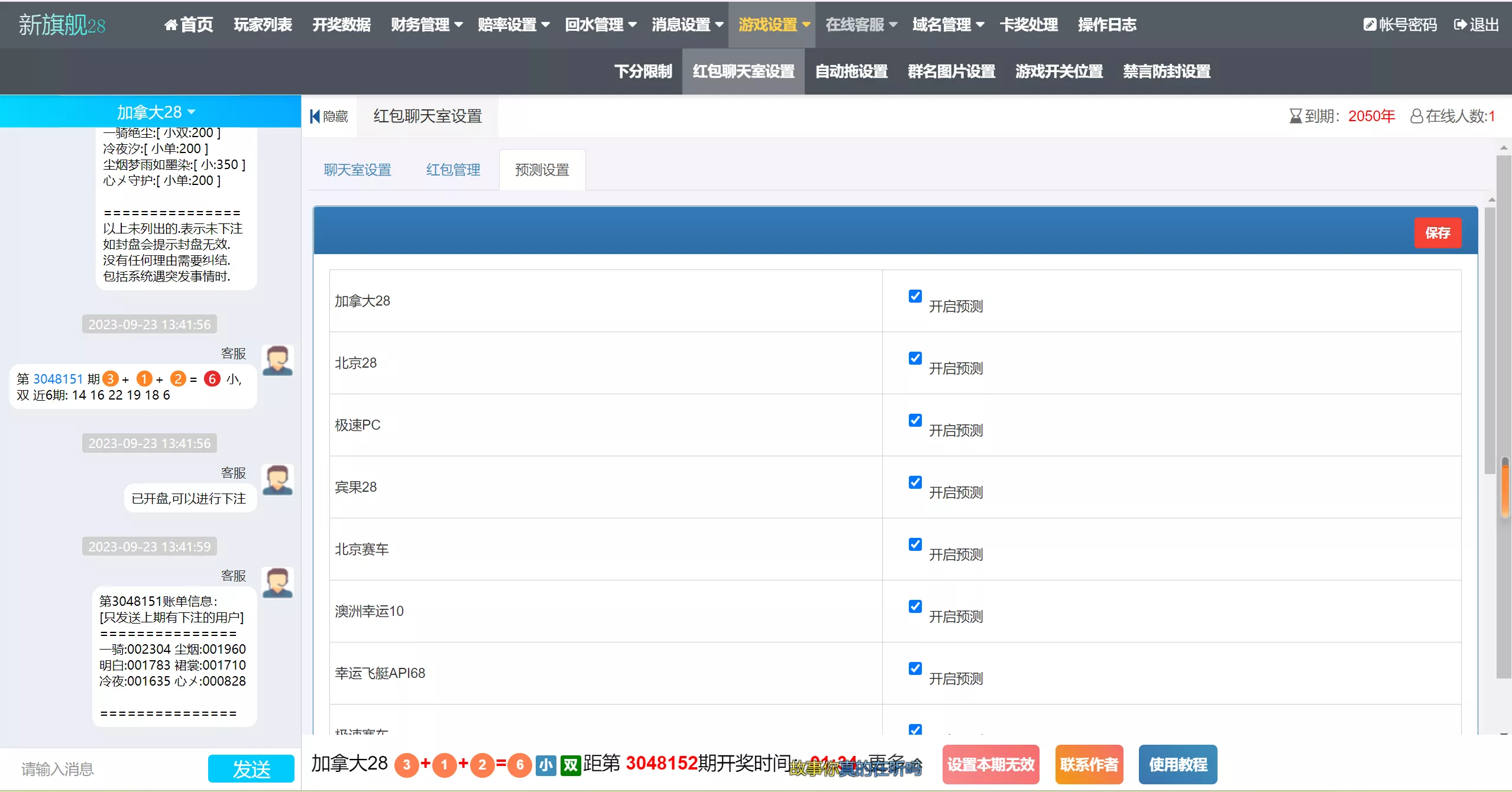Switch to the 红包管理 tab
This screenshot has height=792, width=1512.
coord(452,170)
